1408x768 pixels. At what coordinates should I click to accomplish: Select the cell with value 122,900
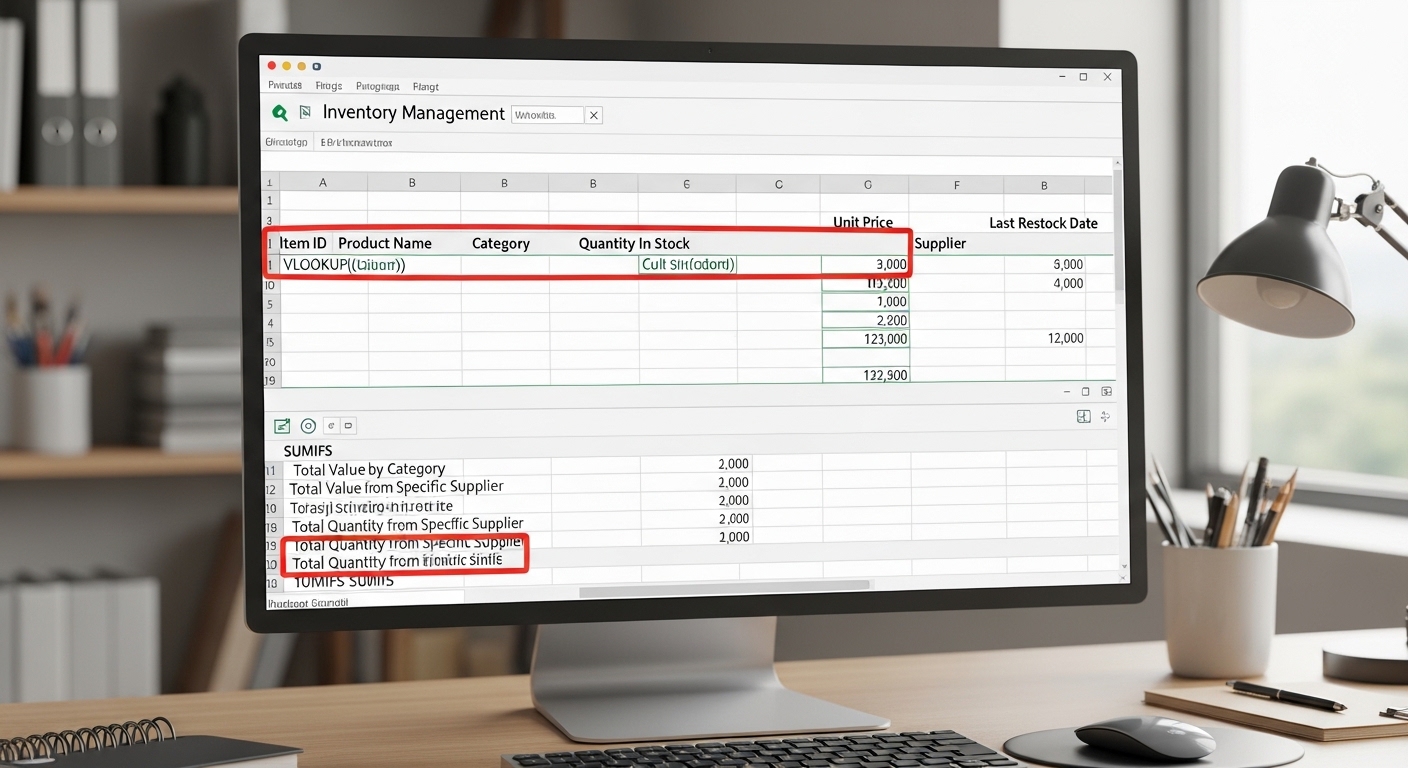[866, 375]
